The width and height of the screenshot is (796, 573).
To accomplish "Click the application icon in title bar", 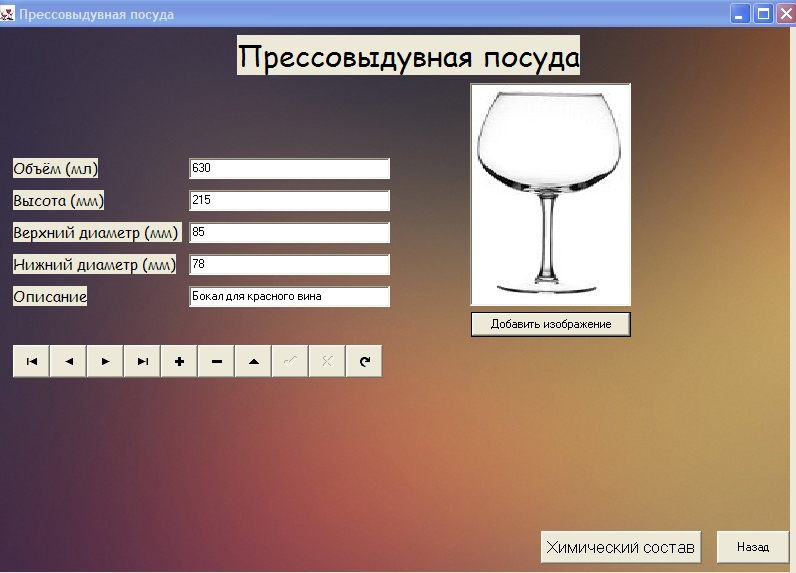I will coord(7,13).
